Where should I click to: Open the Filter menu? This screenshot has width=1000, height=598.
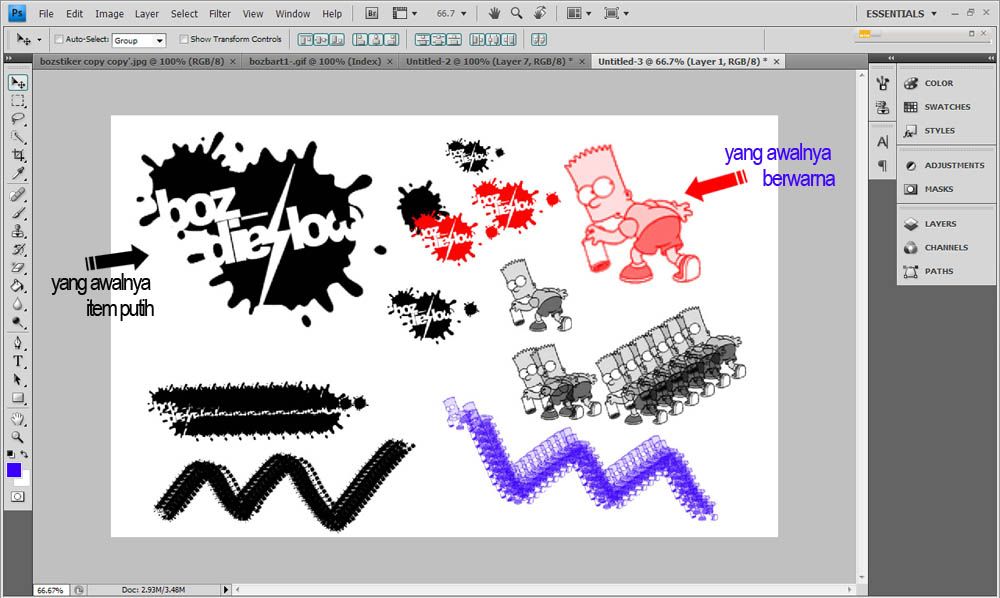(219, 13)
